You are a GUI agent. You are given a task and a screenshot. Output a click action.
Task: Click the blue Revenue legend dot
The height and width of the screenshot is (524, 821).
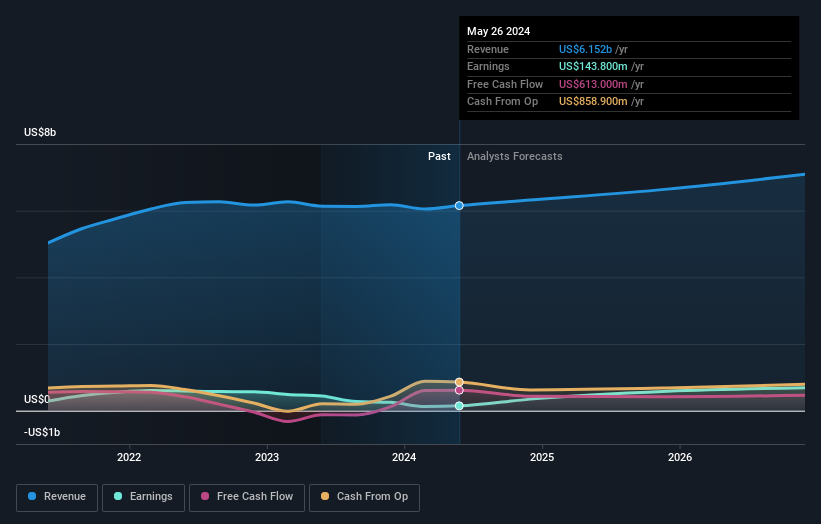[x=32, y=496]
